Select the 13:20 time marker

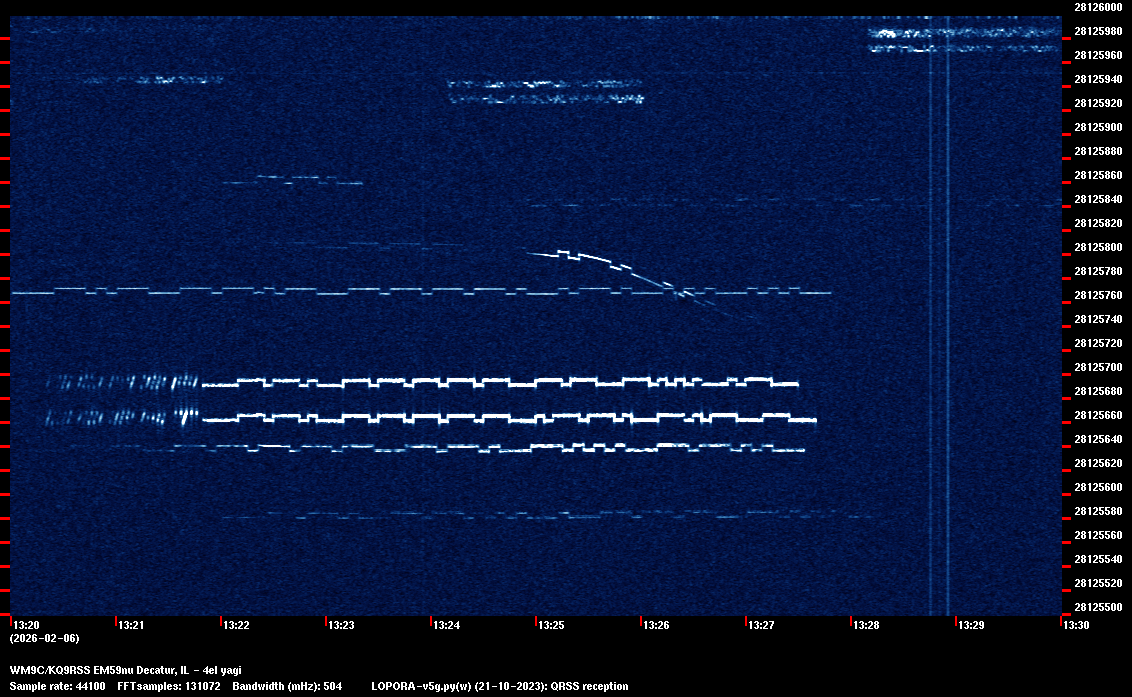click(25, 625)
